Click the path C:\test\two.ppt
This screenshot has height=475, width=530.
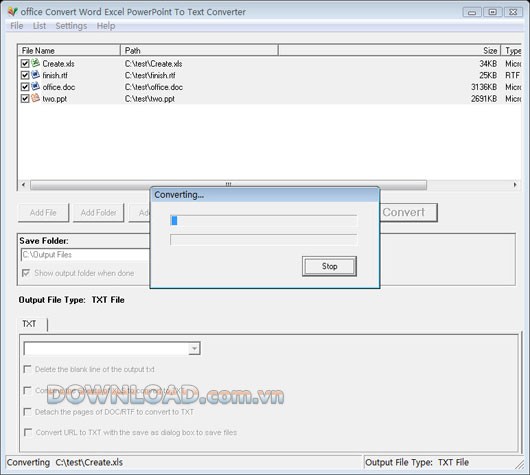coord(150,99)
